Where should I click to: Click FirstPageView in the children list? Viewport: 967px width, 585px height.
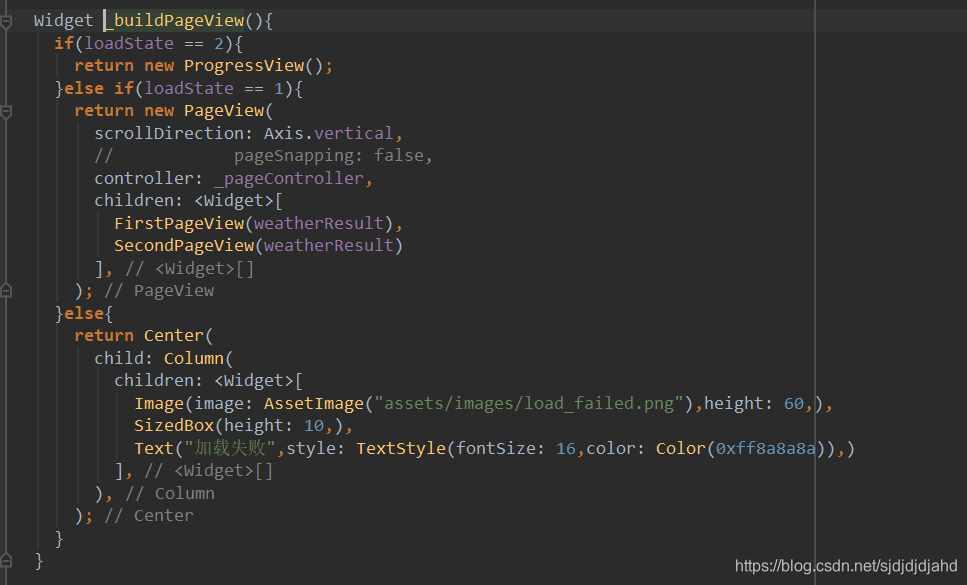tap(179, 224)
